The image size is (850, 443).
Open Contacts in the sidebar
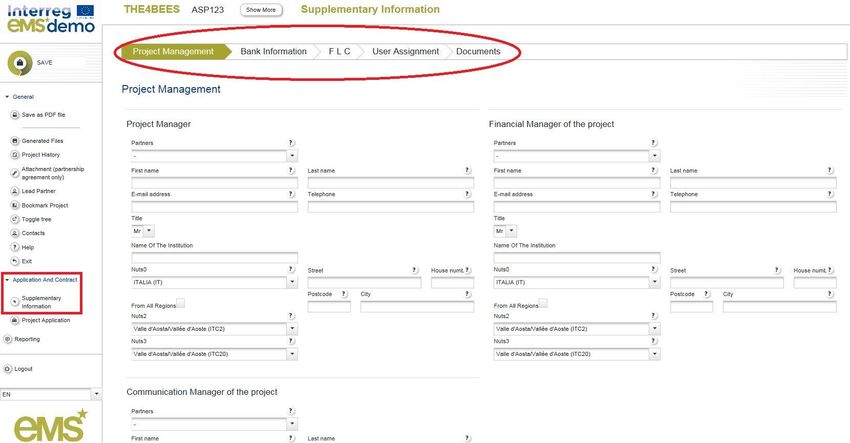pos(33,233)
